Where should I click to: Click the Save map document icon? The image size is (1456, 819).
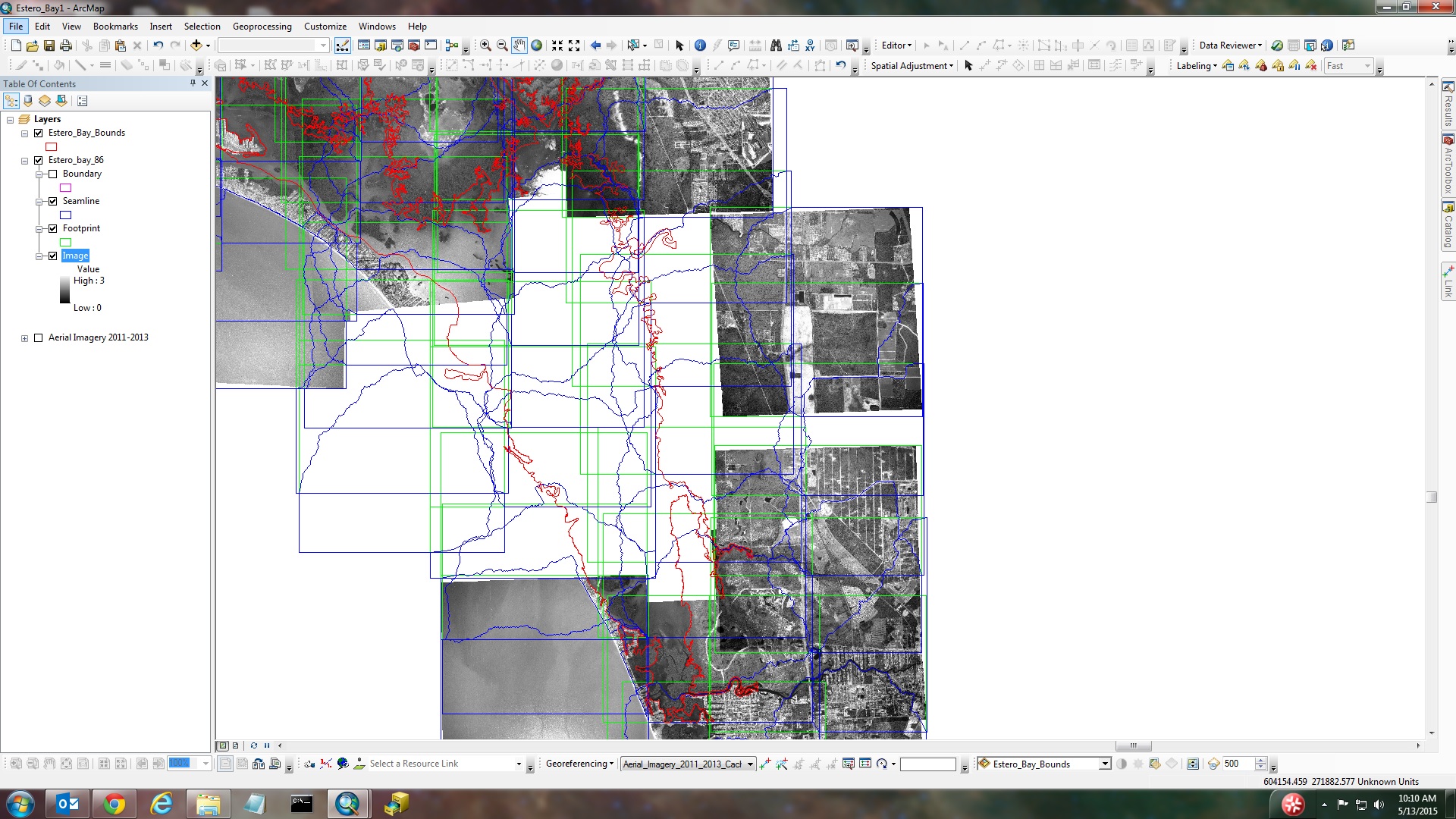49,45
